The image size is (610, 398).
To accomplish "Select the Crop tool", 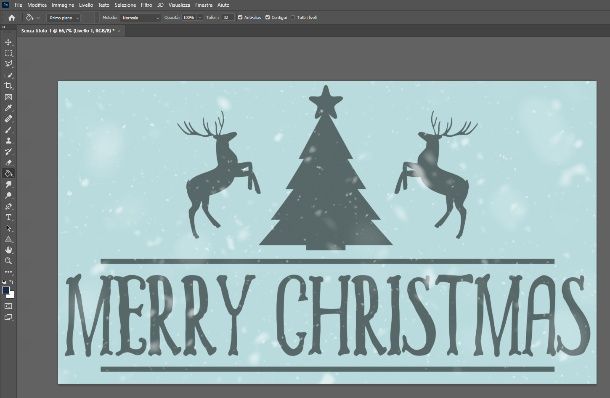I will pyautogui.click(x=9, y=86).
